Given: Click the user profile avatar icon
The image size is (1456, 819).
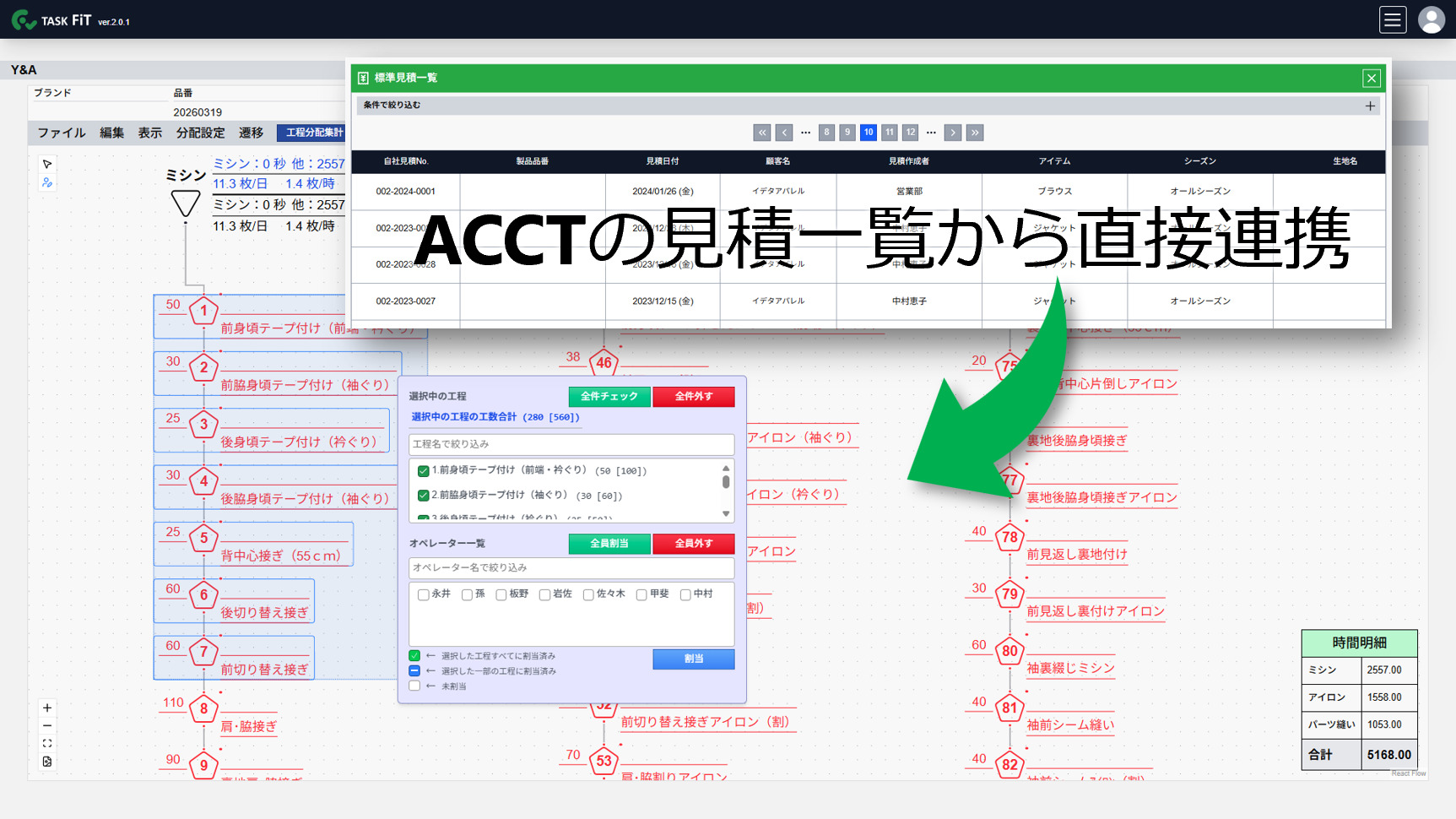Looking at the screenshot, I should 1432,19.
